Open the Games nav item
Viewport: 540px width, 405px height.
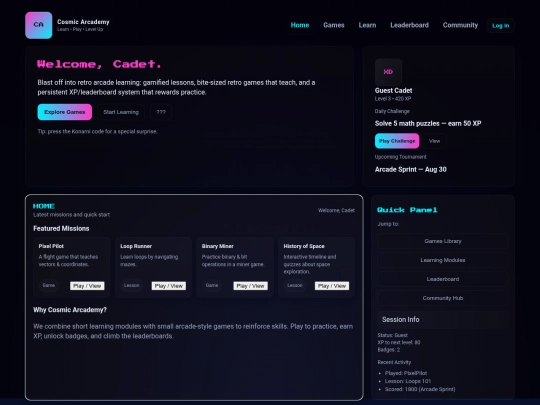(334, 25)
